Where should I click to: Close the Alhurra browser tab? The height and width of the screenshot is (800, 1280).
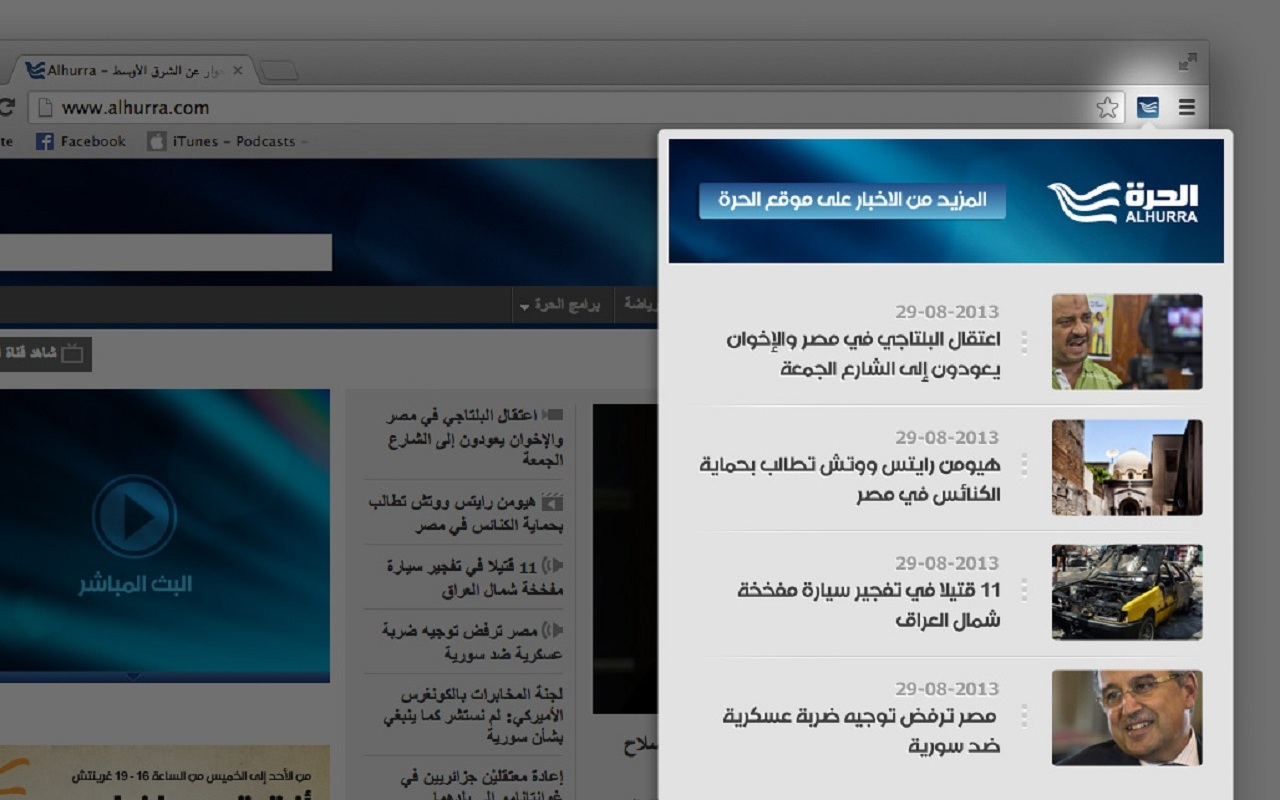(237, 71)
